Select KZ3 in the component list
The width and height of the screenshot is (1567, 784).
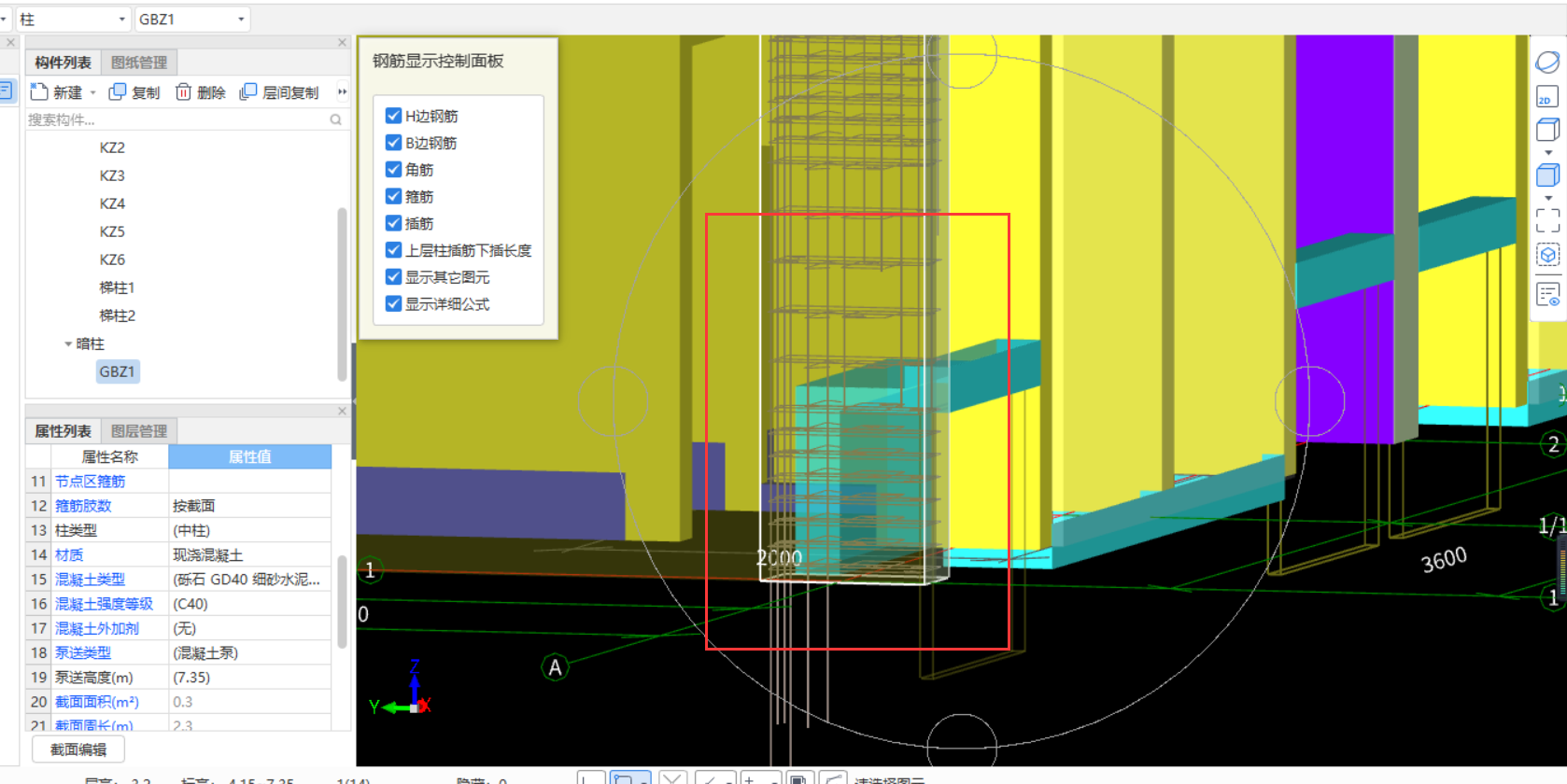(112, 175)
